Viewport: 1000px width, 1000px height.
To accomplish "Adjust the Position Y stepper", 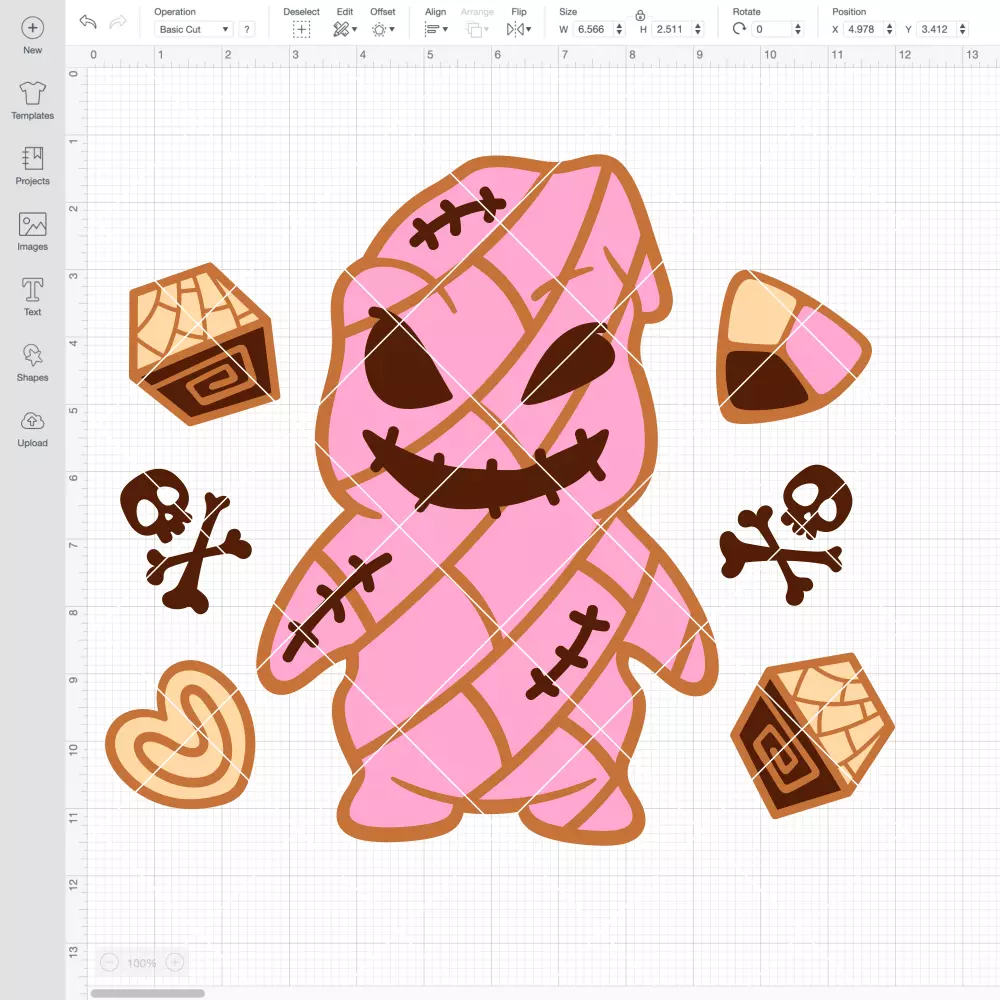I will coord(962,29).
